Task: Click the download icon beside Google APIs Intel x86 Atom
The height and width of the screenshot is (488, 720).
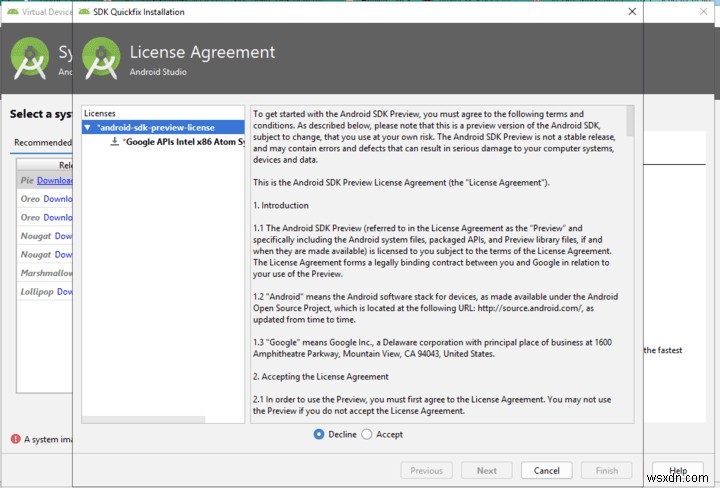Action: [115, 141]
